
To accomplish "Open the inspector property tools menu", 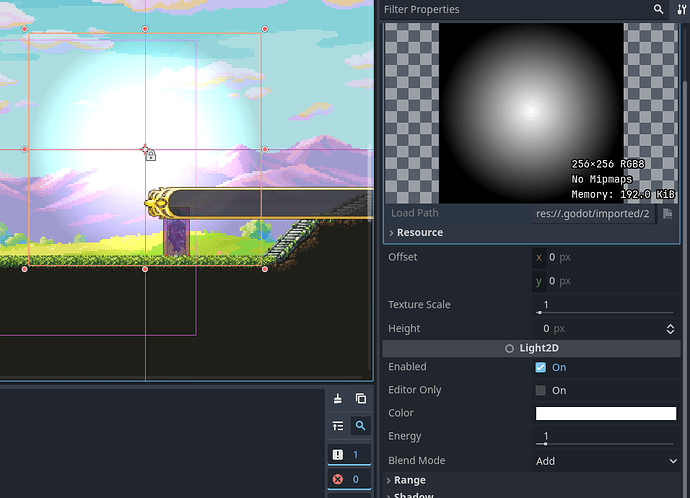I will point(682,9).
